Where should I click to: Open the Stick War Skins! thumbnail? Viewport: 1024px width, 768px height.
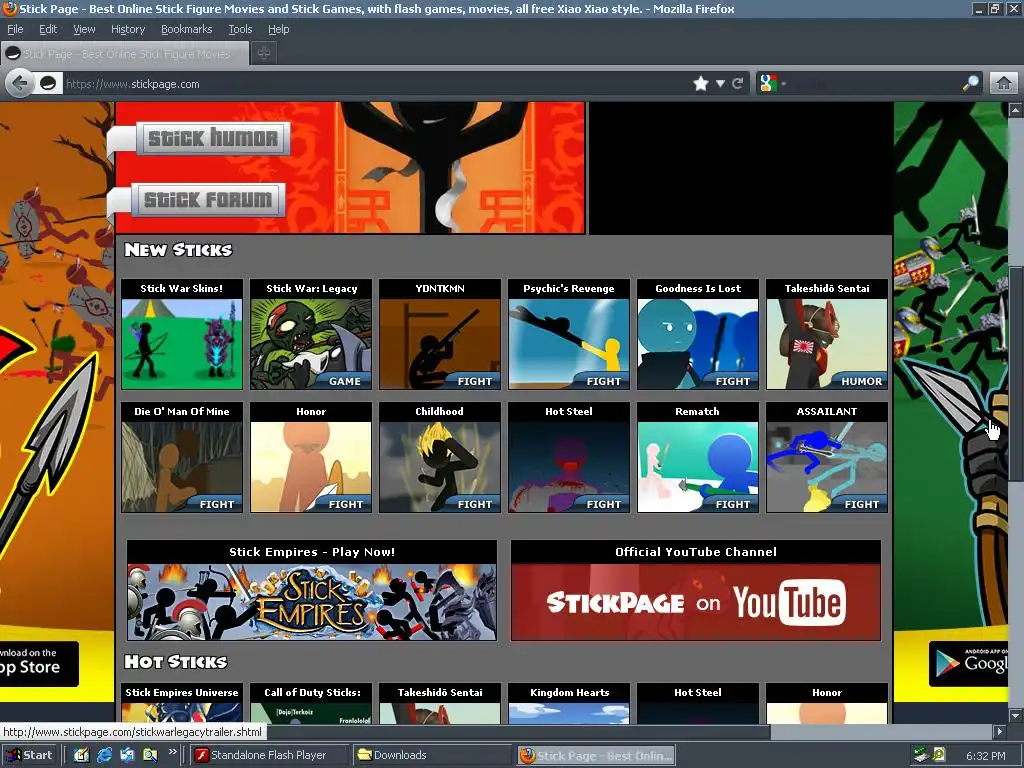point(182,334)
